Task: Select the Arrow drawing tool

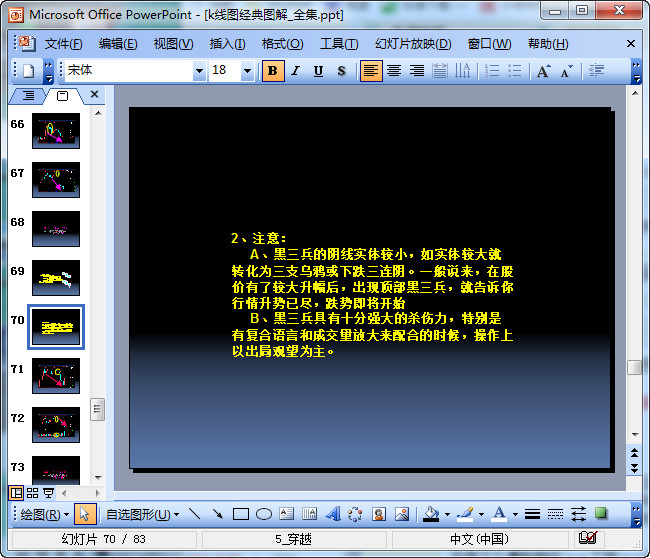Action: point(217,514)
